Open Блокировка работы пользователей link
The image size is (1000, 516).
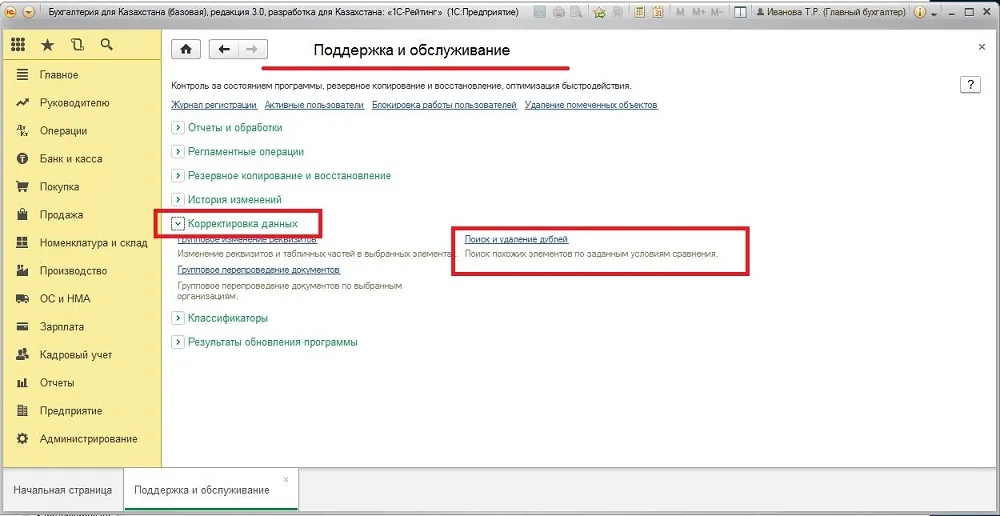[444, 105]
